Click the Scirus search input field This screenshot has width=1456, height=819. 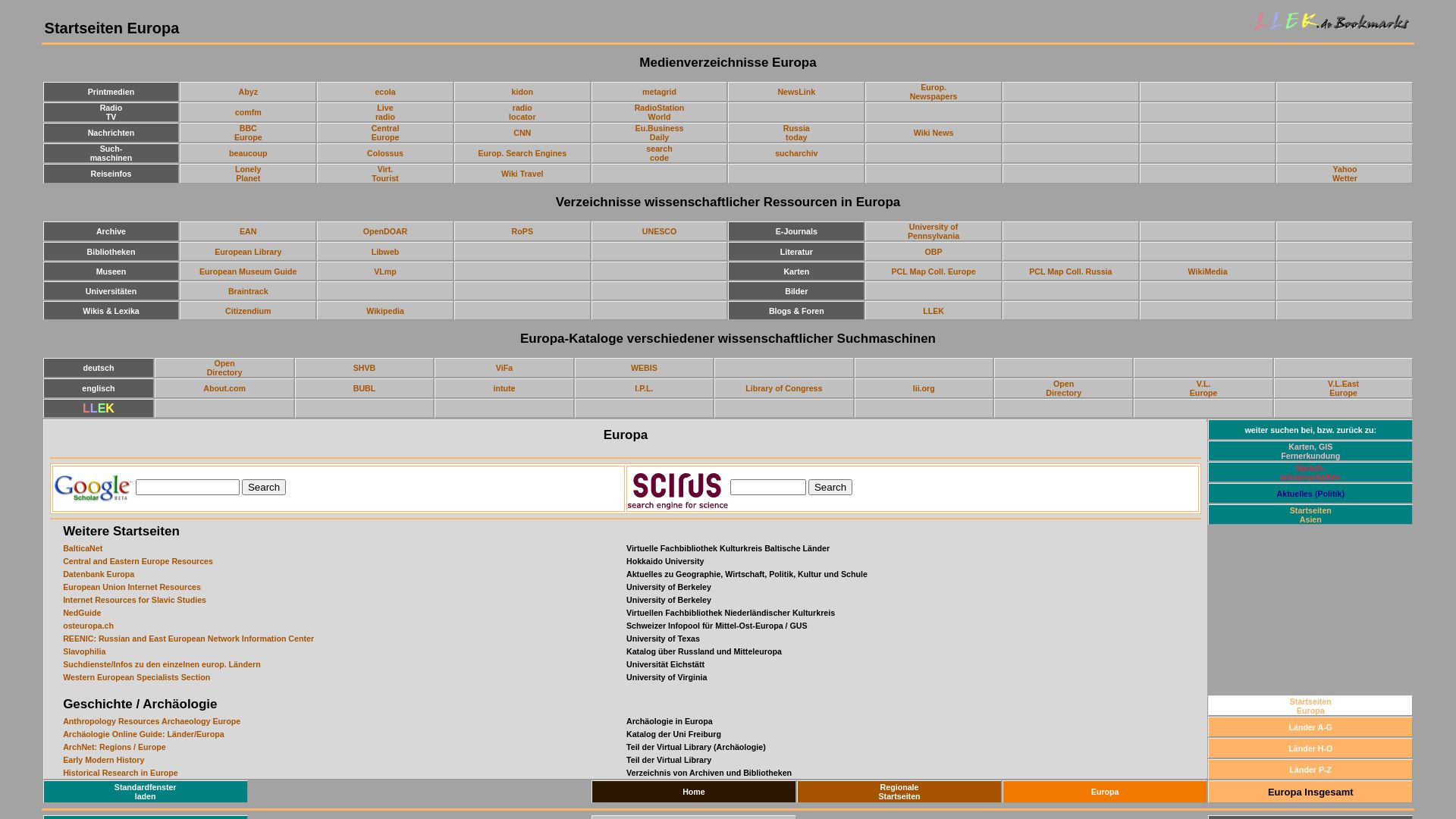point(767,487)
